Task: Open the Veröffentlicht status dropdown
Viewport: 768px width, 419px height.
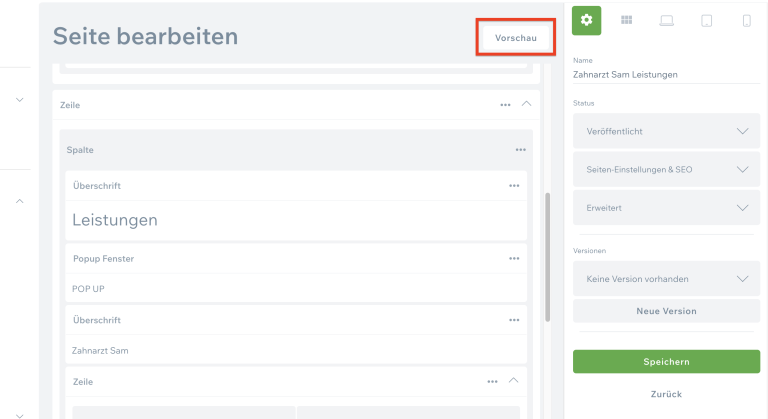Action: (x=666, y=131)
